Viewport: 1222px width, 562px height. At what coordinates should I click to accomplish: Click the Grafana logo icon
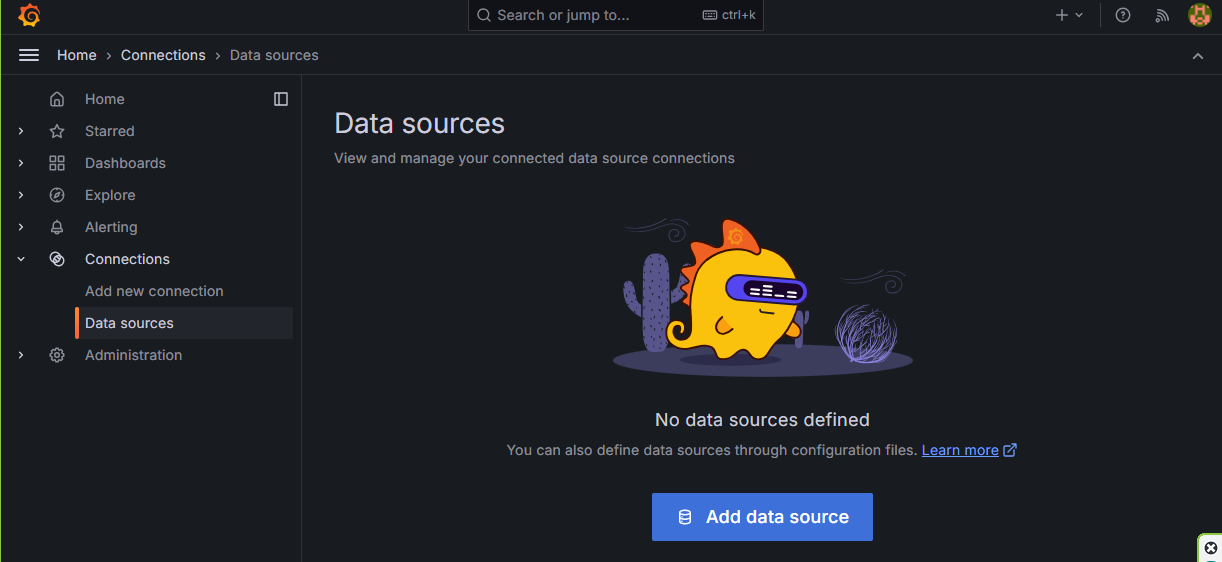coord(29,15)
